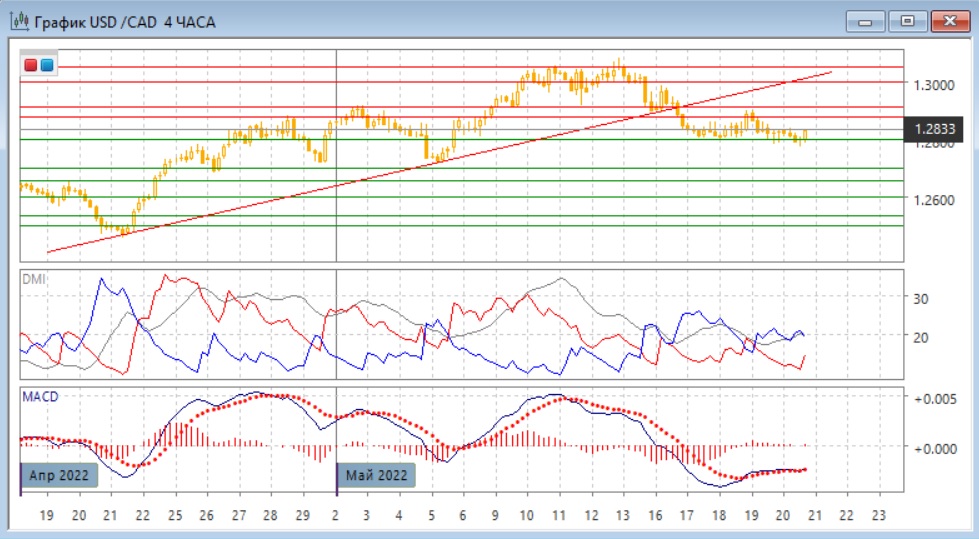Click the MACD +0.005 axis label
The height and width of the screenshot is (539, 979).
[x=935, y=398]
